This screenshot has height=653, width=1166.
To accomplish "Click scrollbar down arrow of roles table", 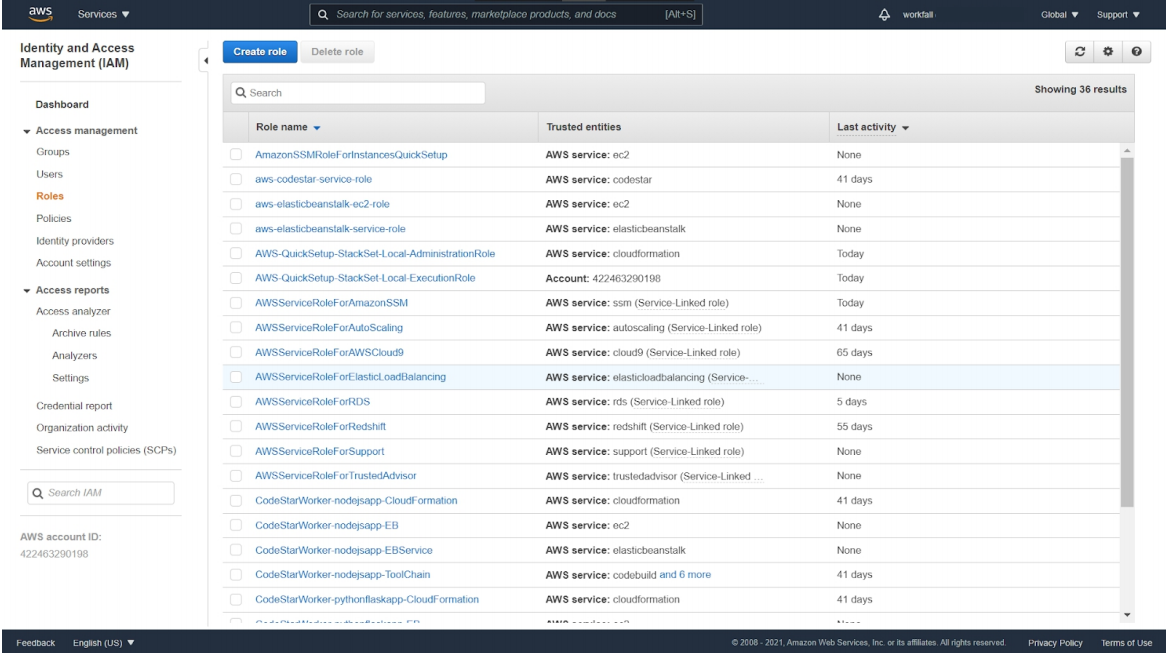I will pos(1127,615).
